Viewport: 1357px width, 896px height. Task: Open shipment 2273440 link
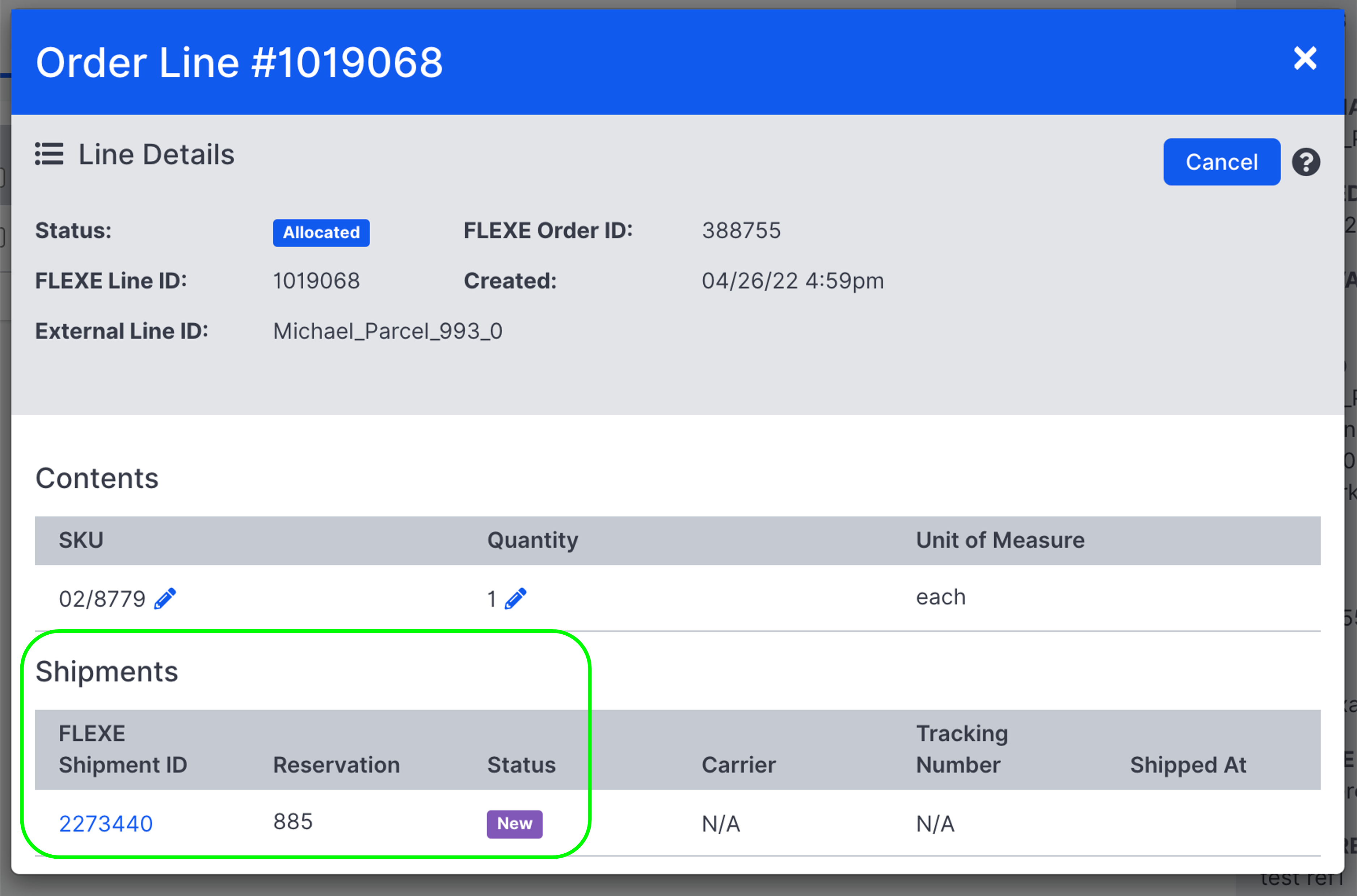pyautogui.click(x=106, y=824)
